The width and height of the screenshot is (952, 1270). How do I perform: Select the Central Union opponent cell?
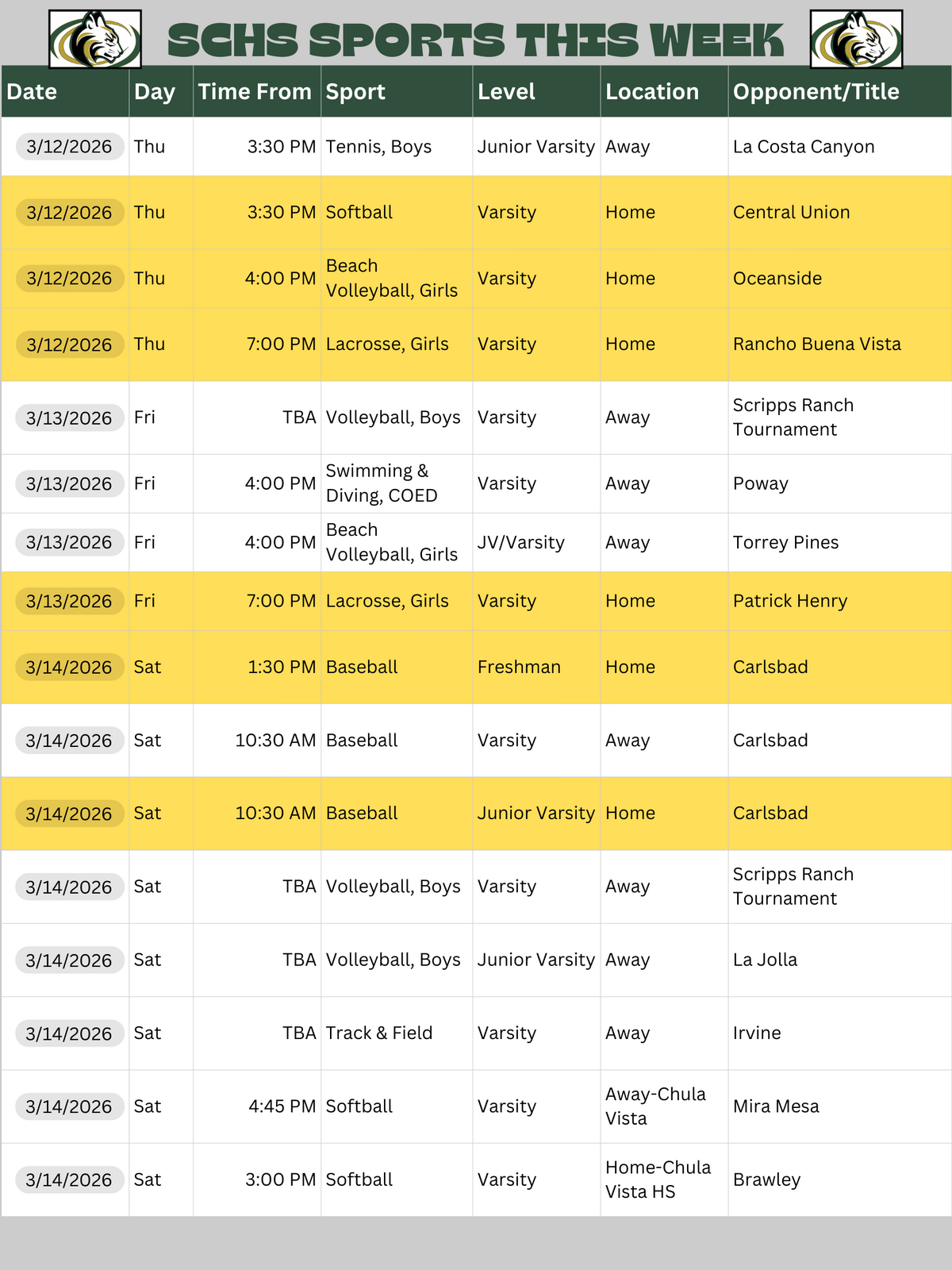(x=791, y=213)
